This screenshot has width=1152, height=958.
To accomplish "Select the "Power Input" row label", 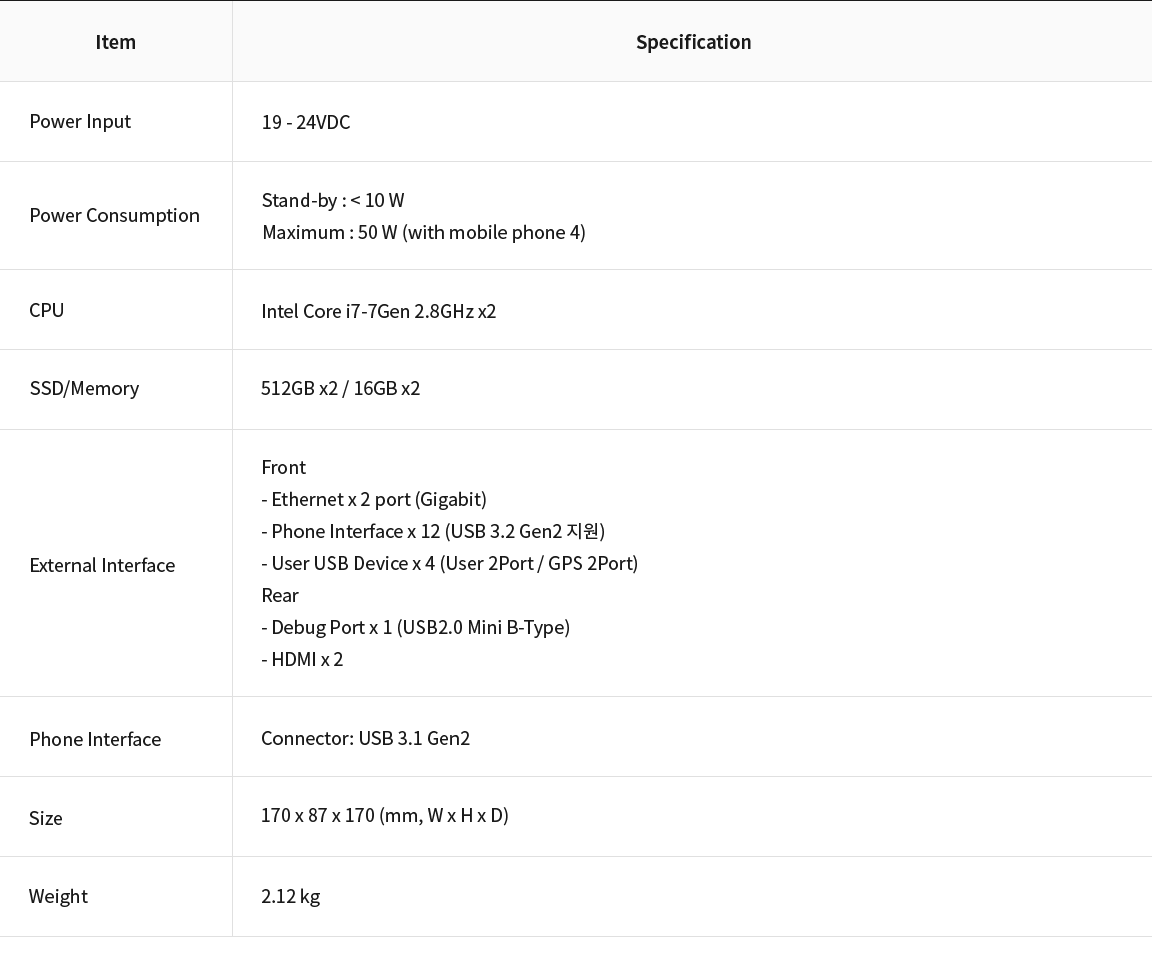I will click(x=80, y=121).
